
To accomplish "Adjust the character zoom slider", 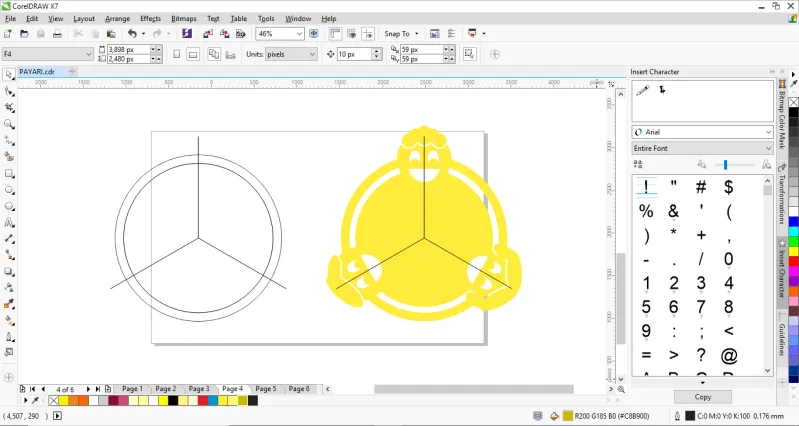I will click(726, 165).
